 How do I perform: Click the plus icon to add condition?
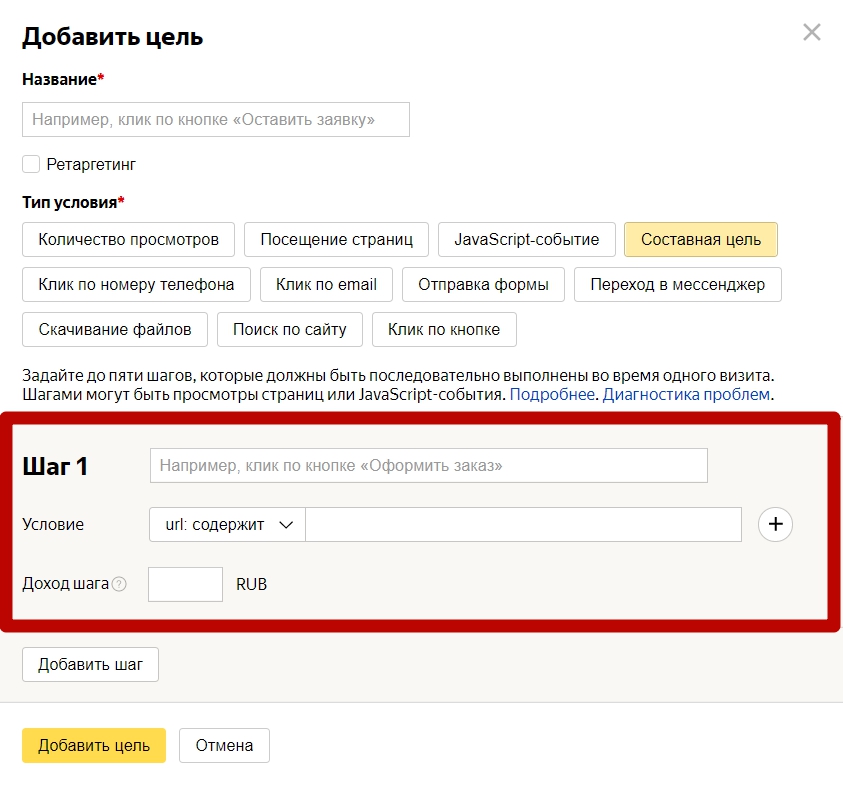pyautogui.click(x=775, y=524)
